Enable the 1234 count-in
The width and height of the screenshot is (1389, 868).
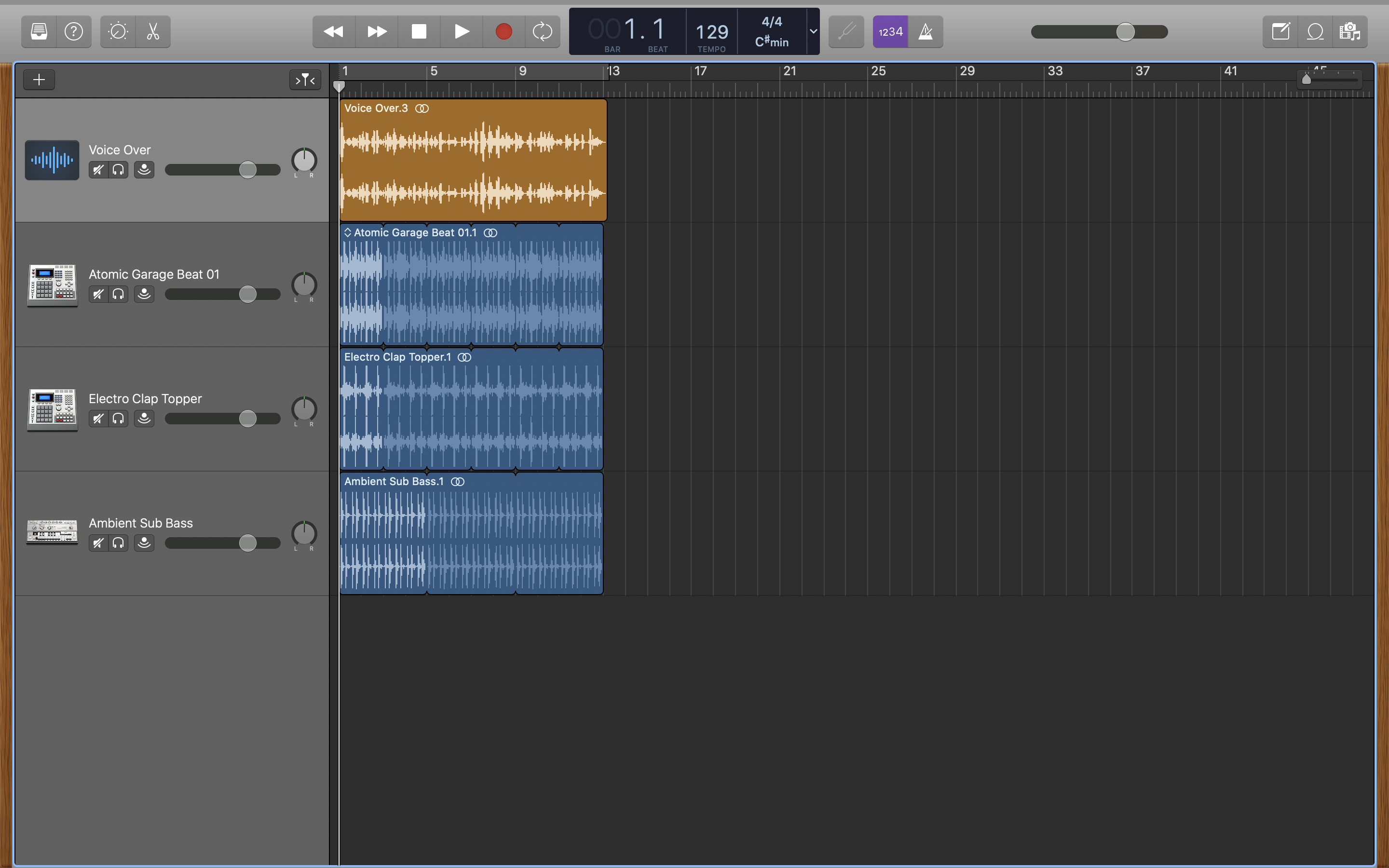tap(889, 31)
